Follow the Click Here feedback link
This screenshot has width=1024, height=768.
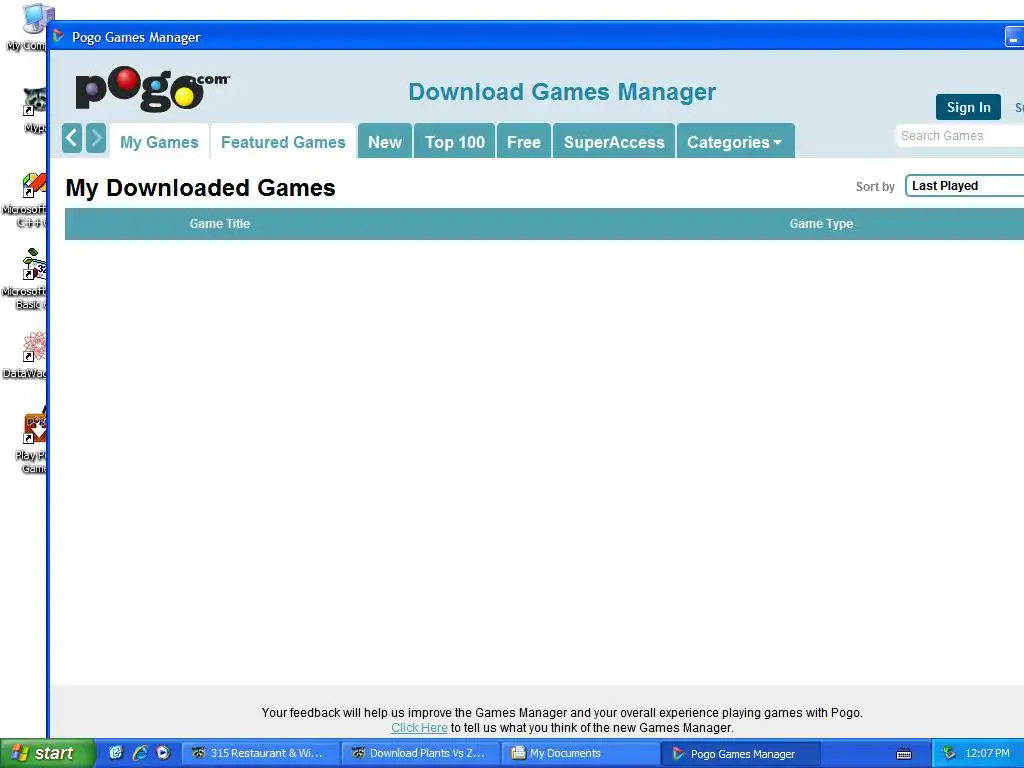tap(419, 728)
